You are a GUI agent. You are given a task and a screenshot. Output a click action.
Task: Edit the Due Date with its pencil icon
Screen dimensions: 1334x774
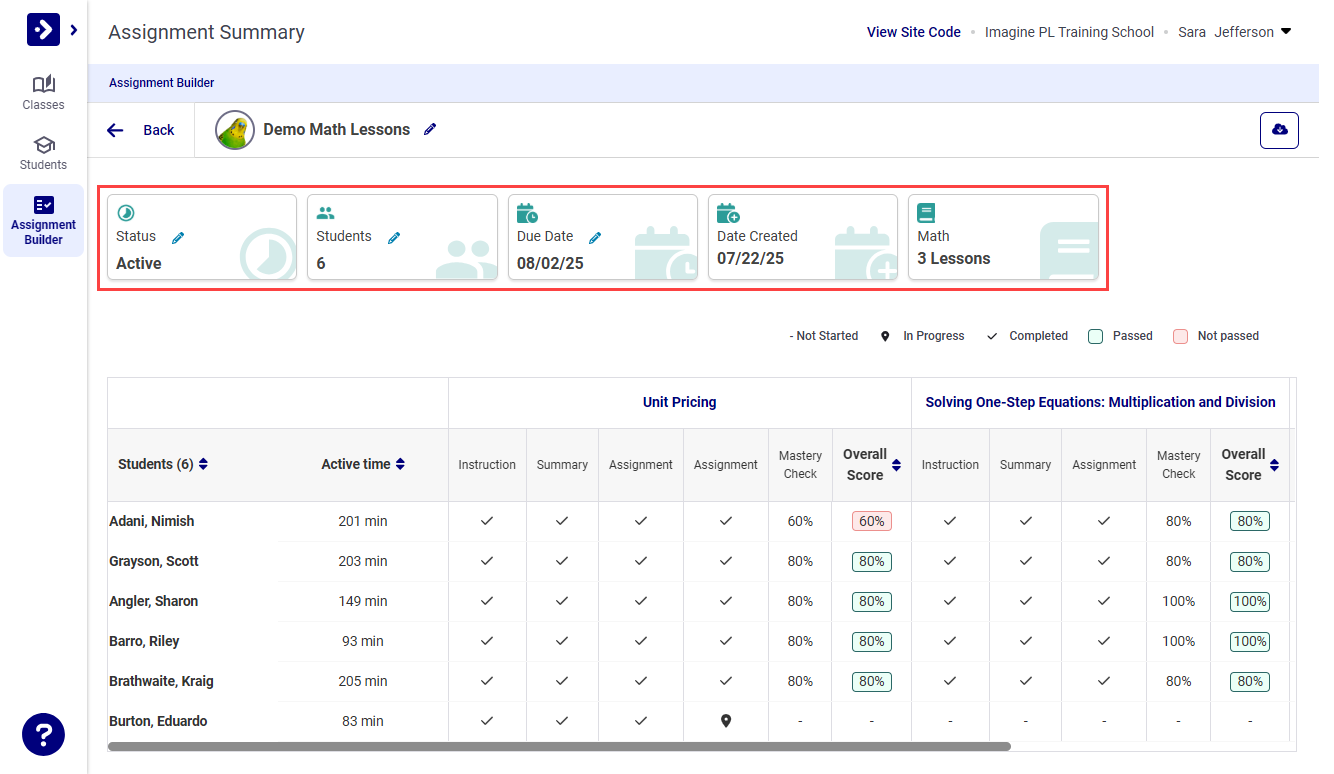(595, 237)
